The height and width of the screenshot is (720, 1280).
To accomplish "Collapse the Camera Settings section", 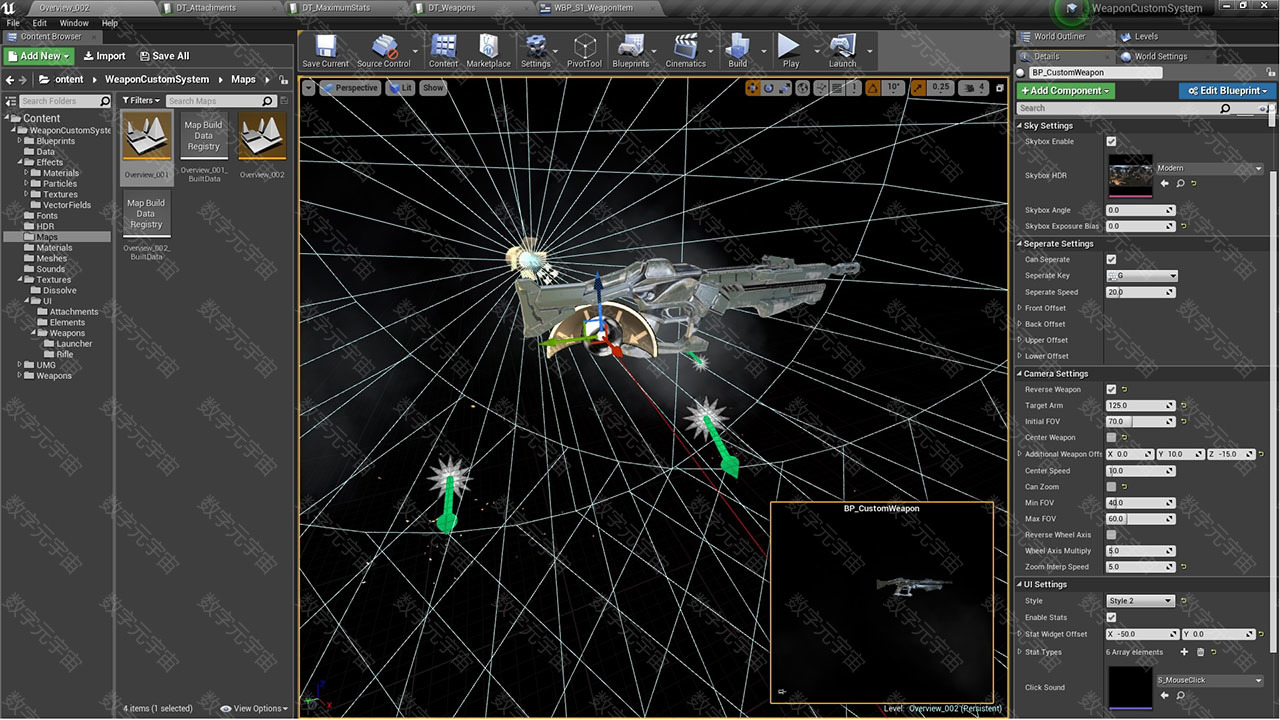I will tap(1019, 374).
